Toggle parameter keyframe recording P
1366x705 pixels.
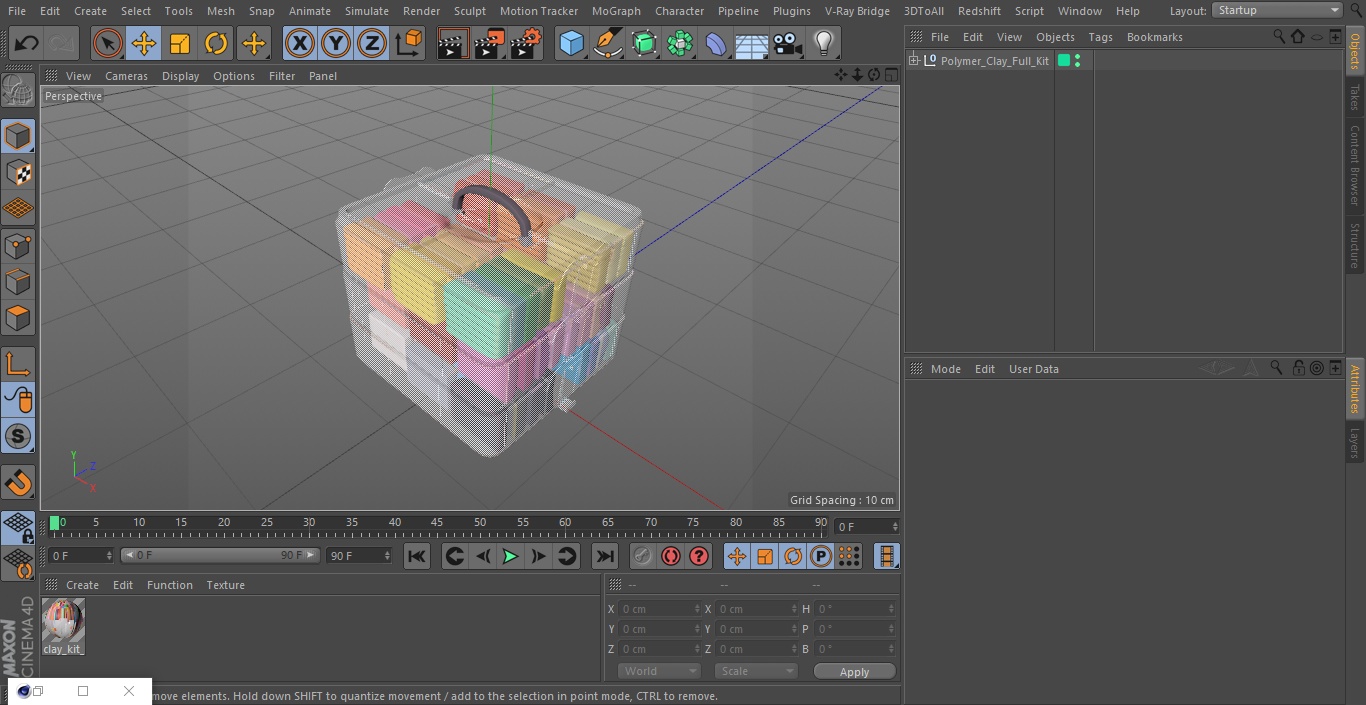[821, 556]
